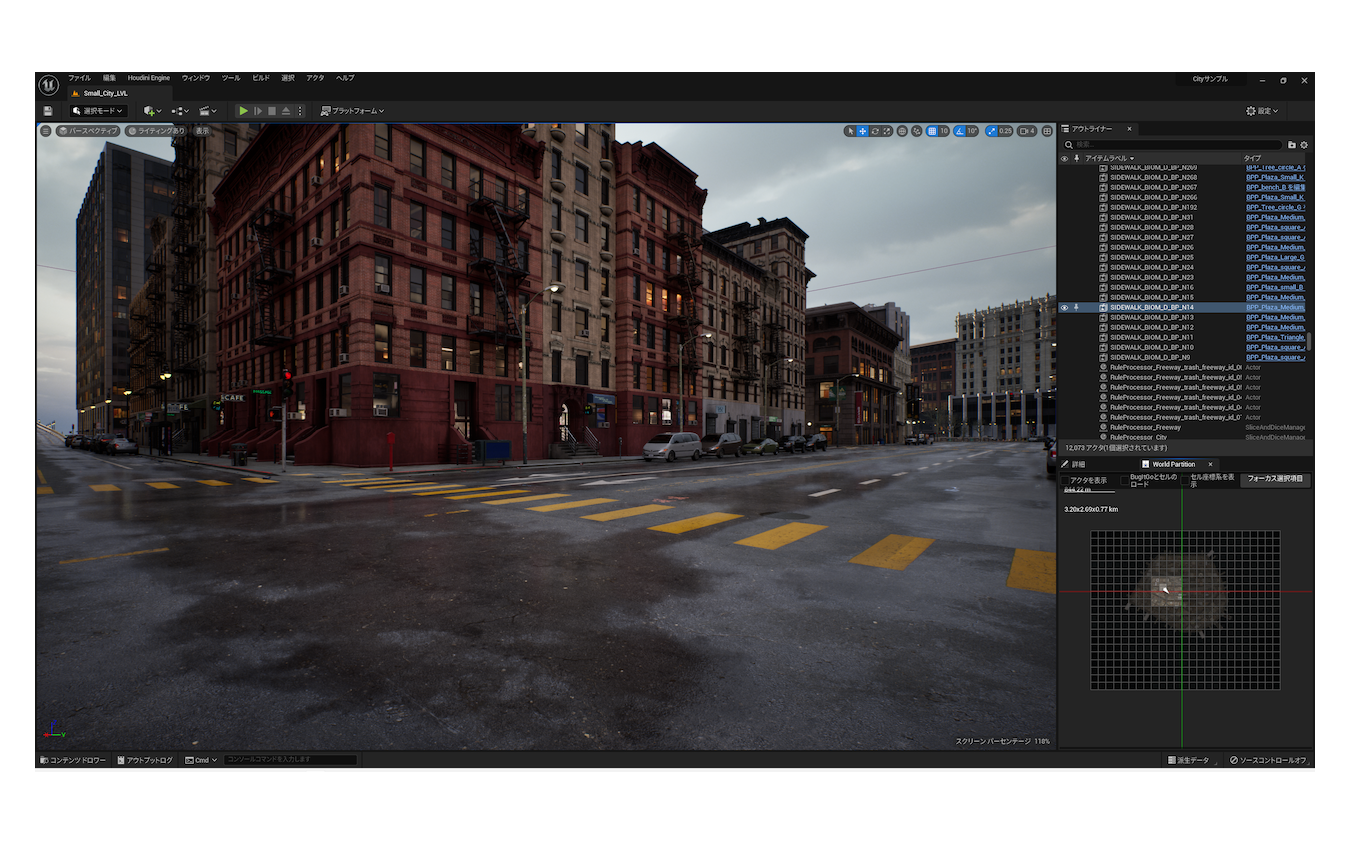This screenshot has height=844, width=1350.
Task: Select RuleProcessor_Freeway in the Outliner
Action: tap(1145, 427)
